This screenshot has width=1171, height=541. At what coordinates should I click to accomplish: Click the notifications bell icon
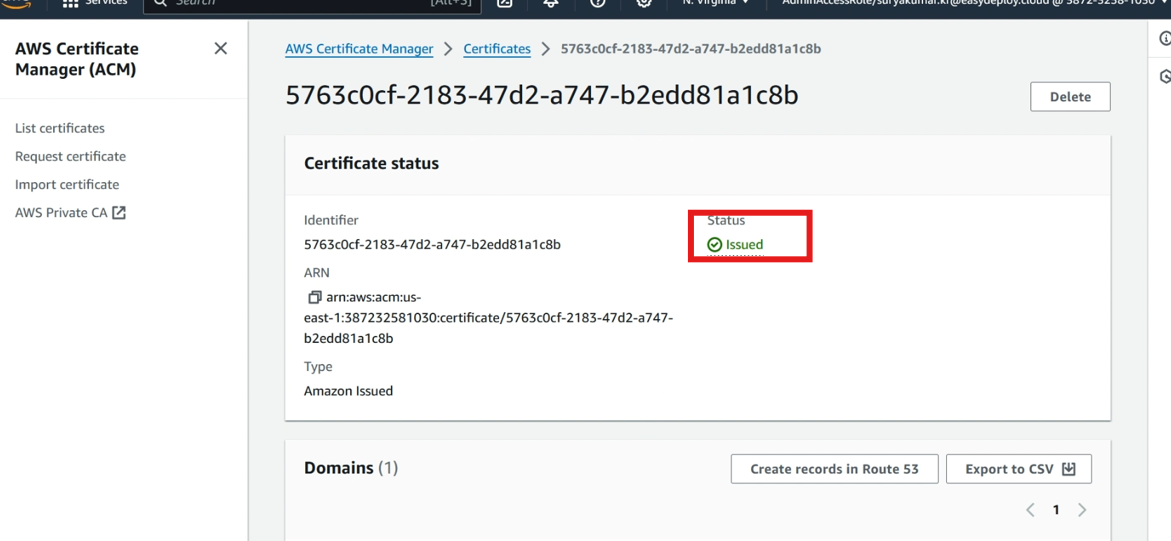tap(551, 3)
